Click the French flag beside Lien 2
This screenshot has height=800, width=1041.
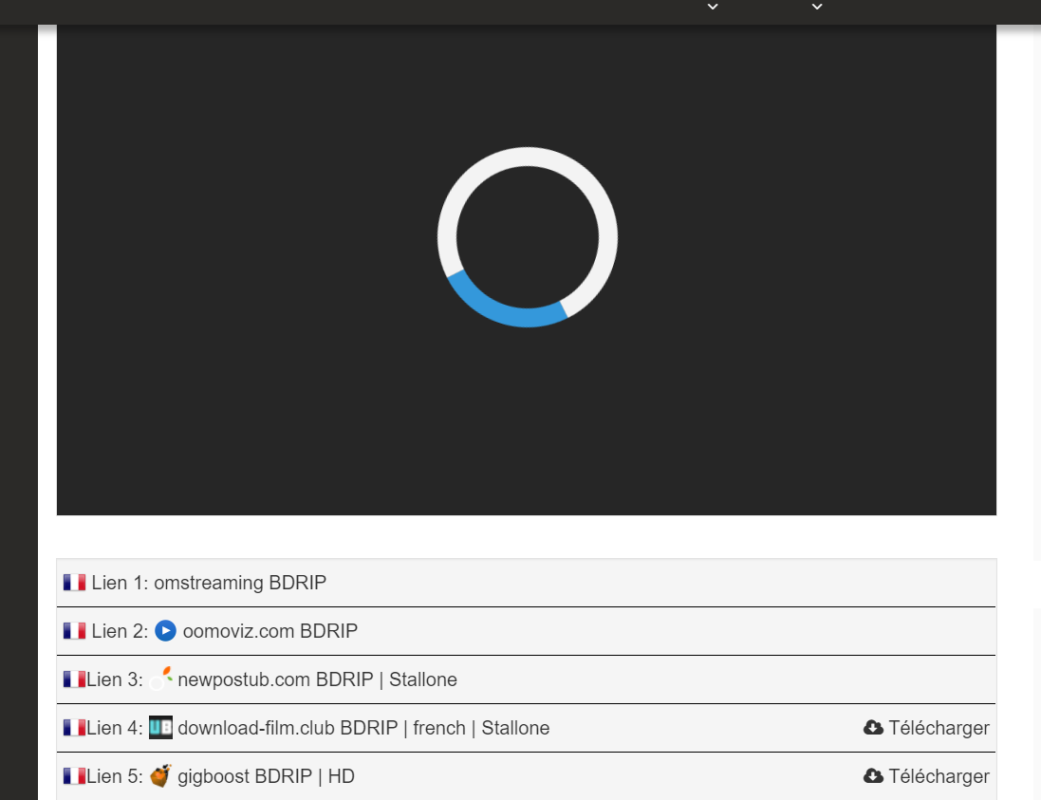click(74, 631)
